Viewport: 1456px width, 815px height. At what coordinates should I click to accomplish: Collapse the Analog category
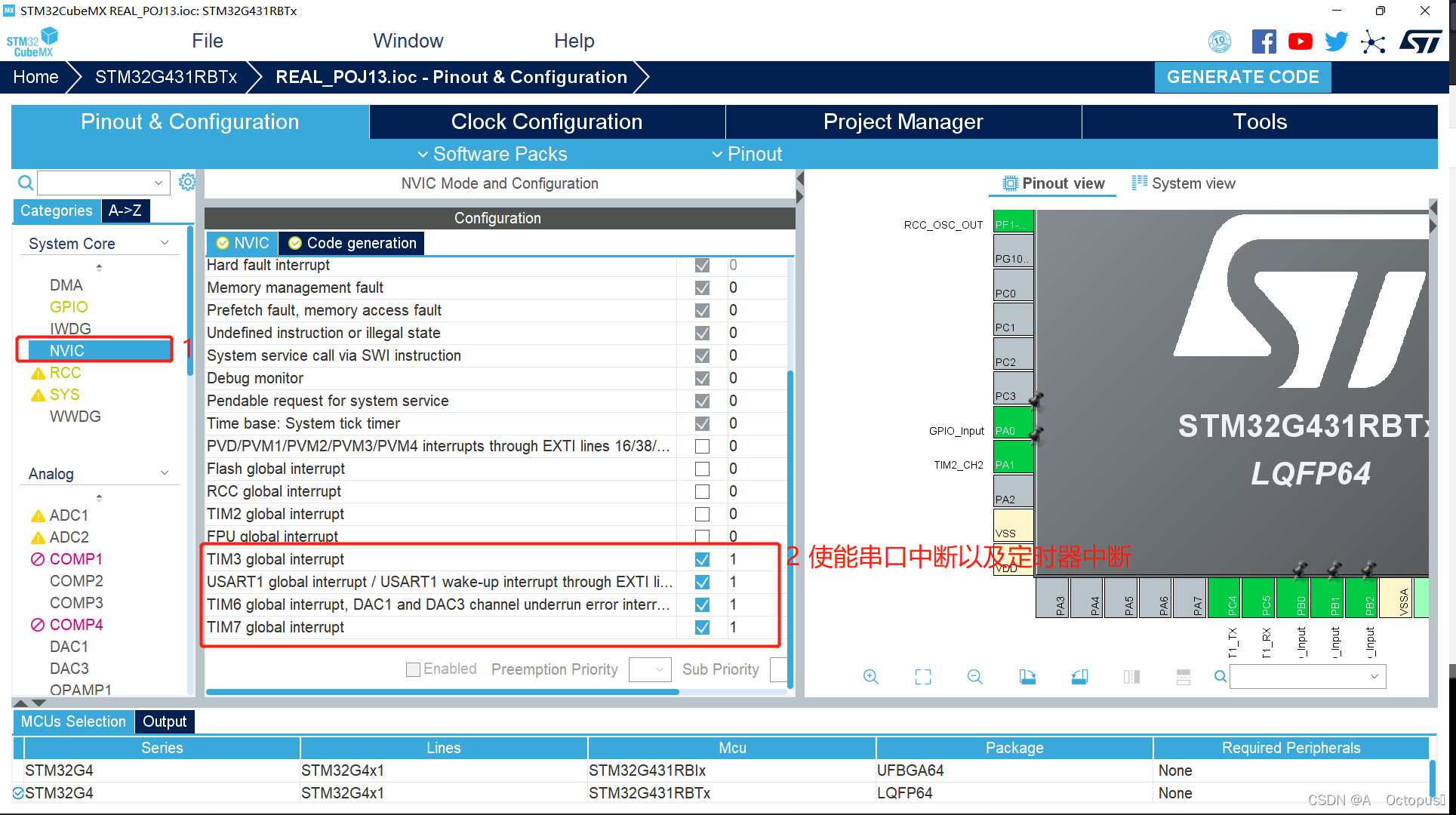165,472
